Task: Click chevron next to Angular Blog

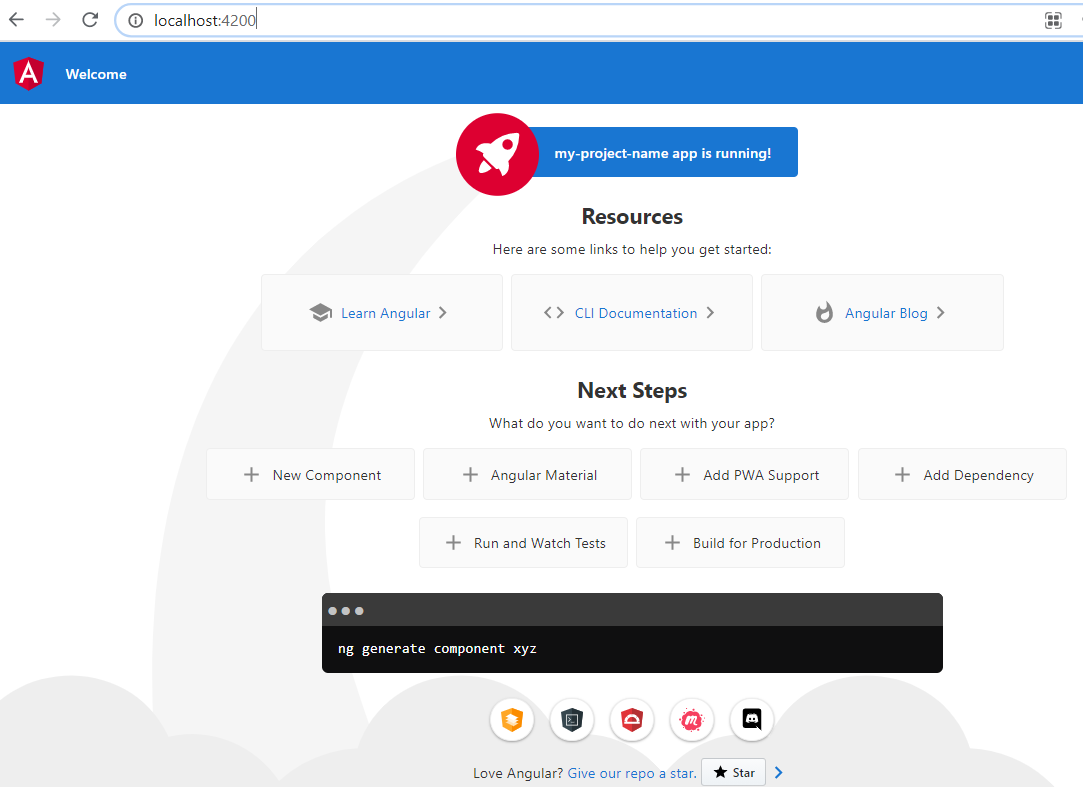Action: tap(941, 313)
